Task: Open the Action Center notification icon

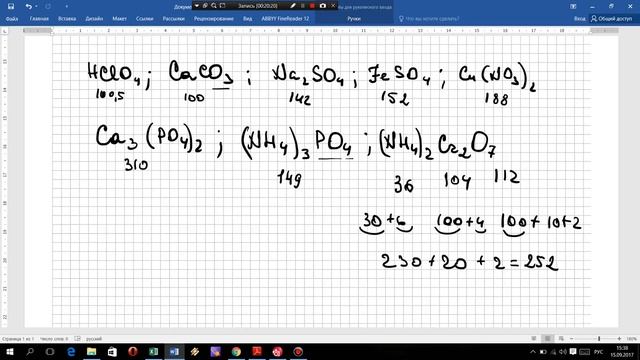Action: coord(573,352)
